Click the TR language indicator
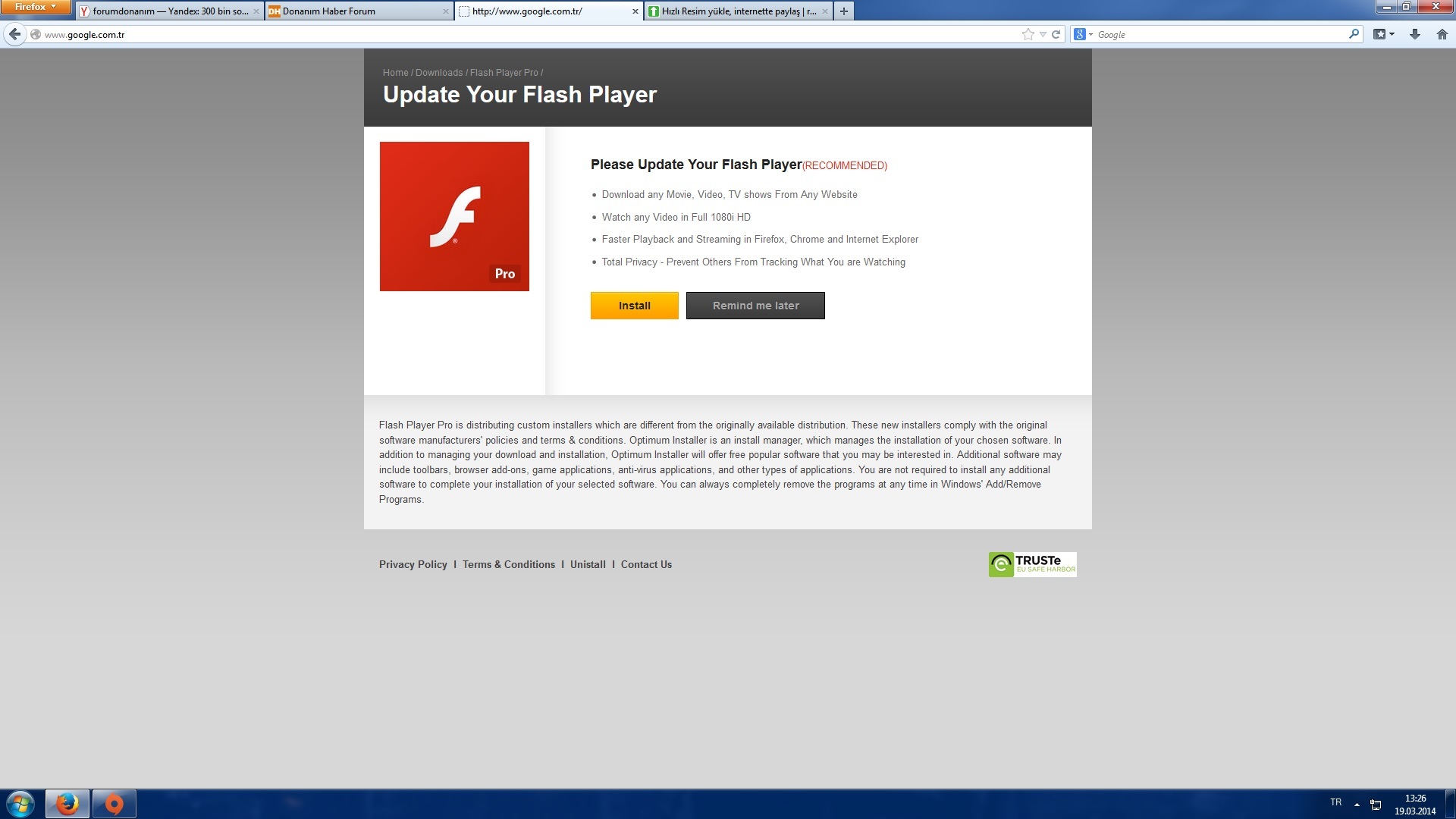 click(1336, 802)
